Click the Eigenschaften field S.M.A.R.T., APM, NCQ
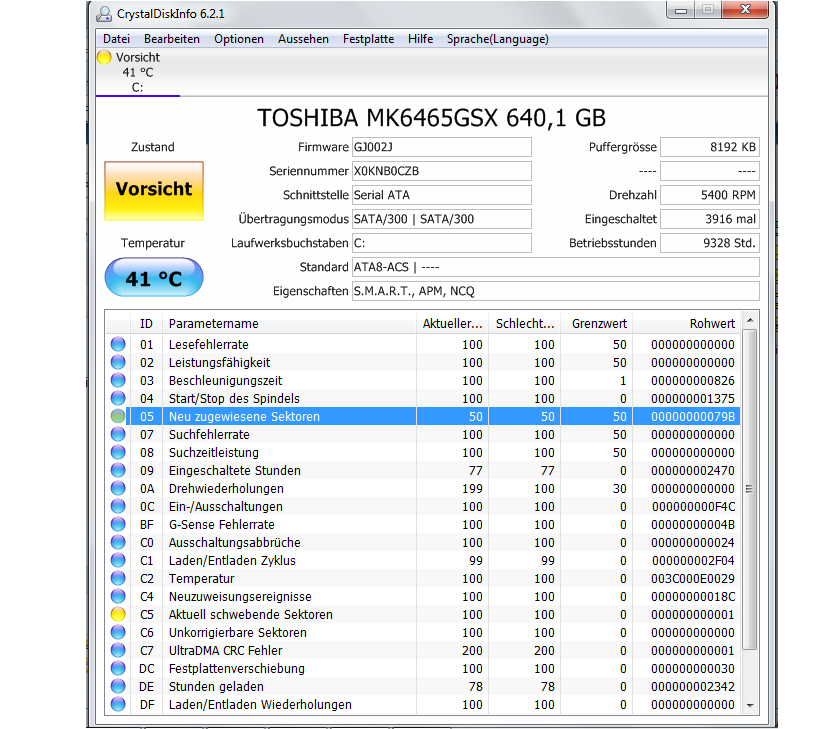This screenshot has width=819, height=729. [556, 291]
